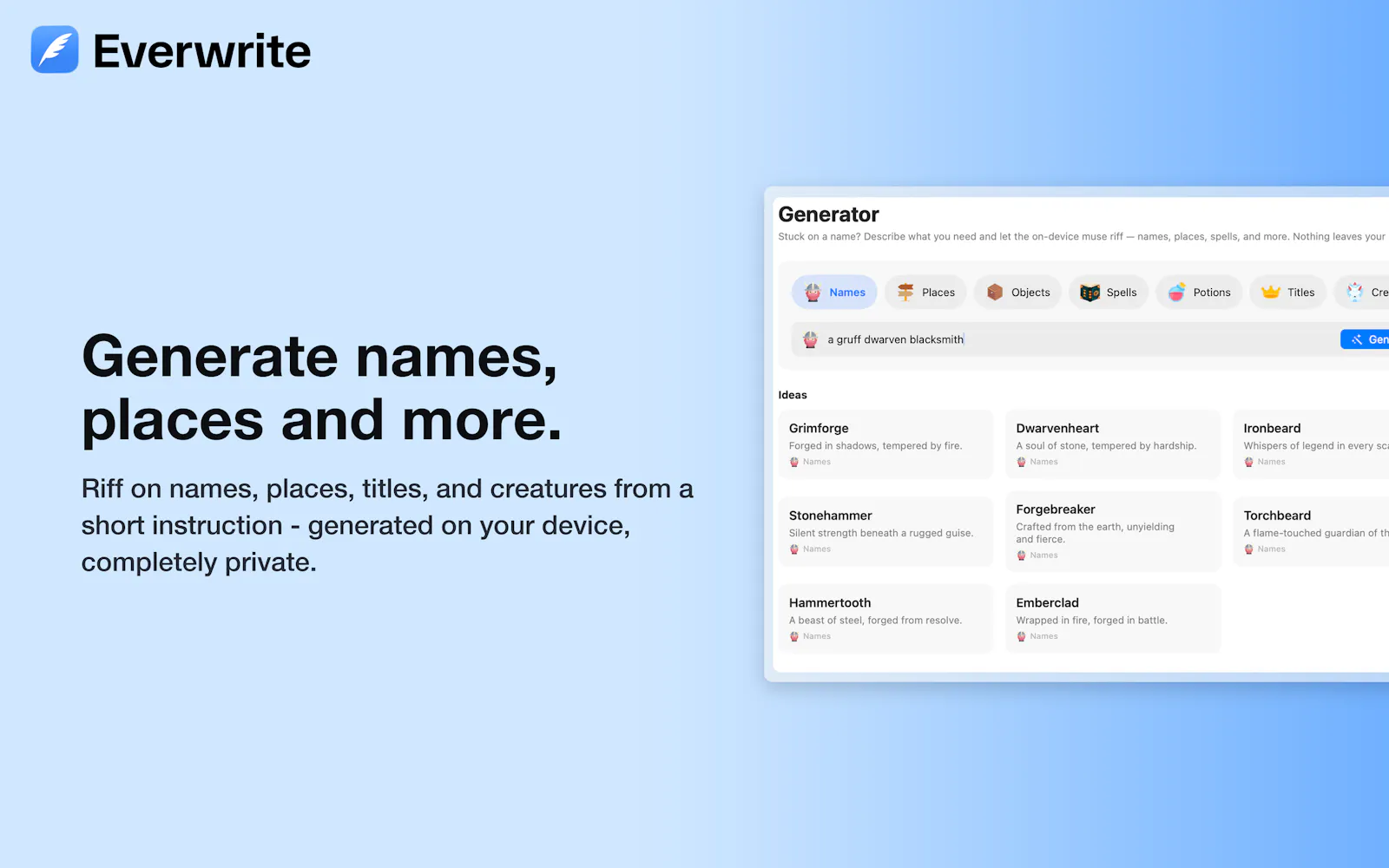Image resolution: width=1389 pixels, height=868 pixels.
Task: Click 'A soul of stone, tempered by hardship.'
Action: (x=1106, y=446)
